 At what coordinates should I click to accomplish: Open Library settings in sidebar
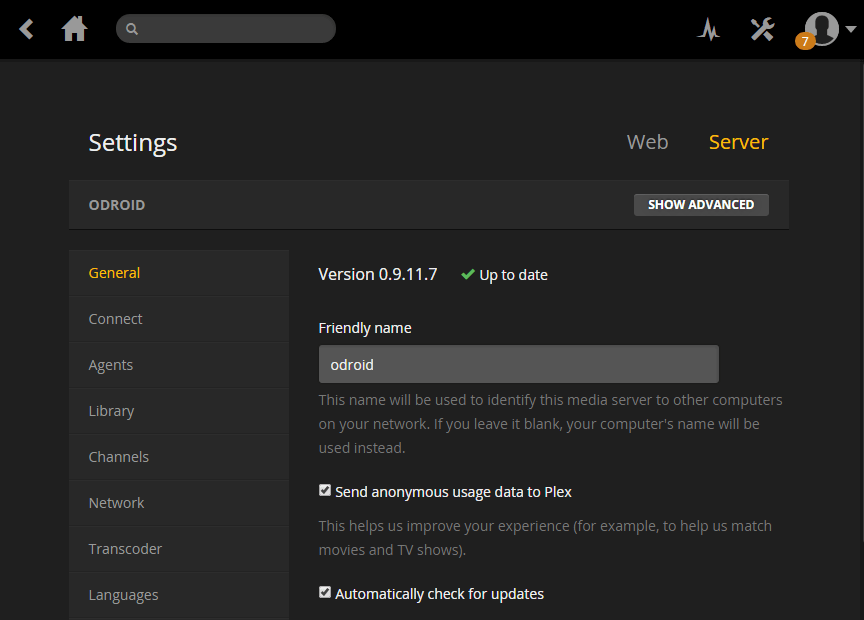(x=111, y=411)
